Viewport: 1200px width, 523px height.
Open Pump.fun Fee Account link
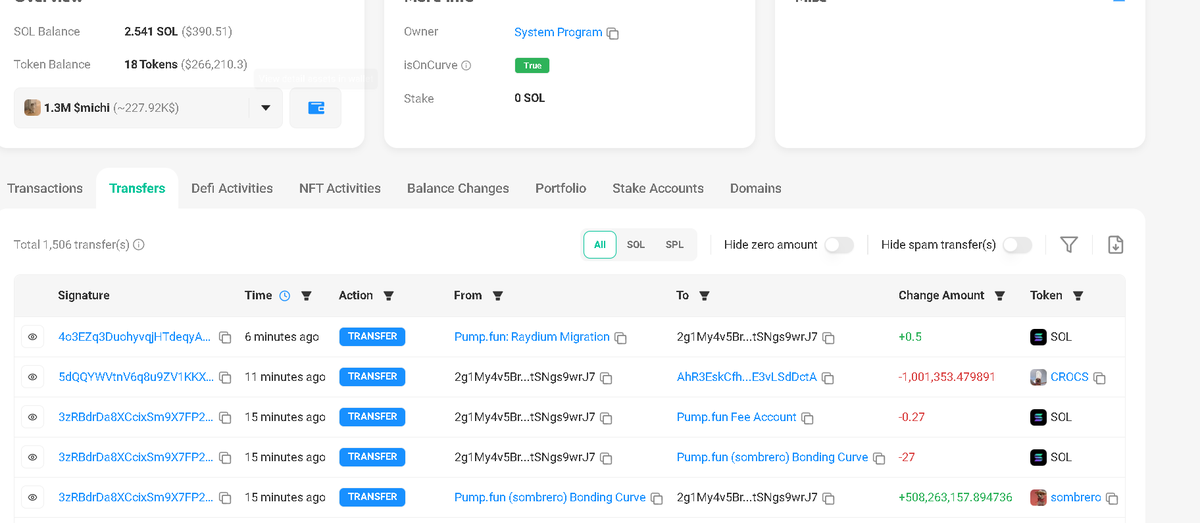737,417
